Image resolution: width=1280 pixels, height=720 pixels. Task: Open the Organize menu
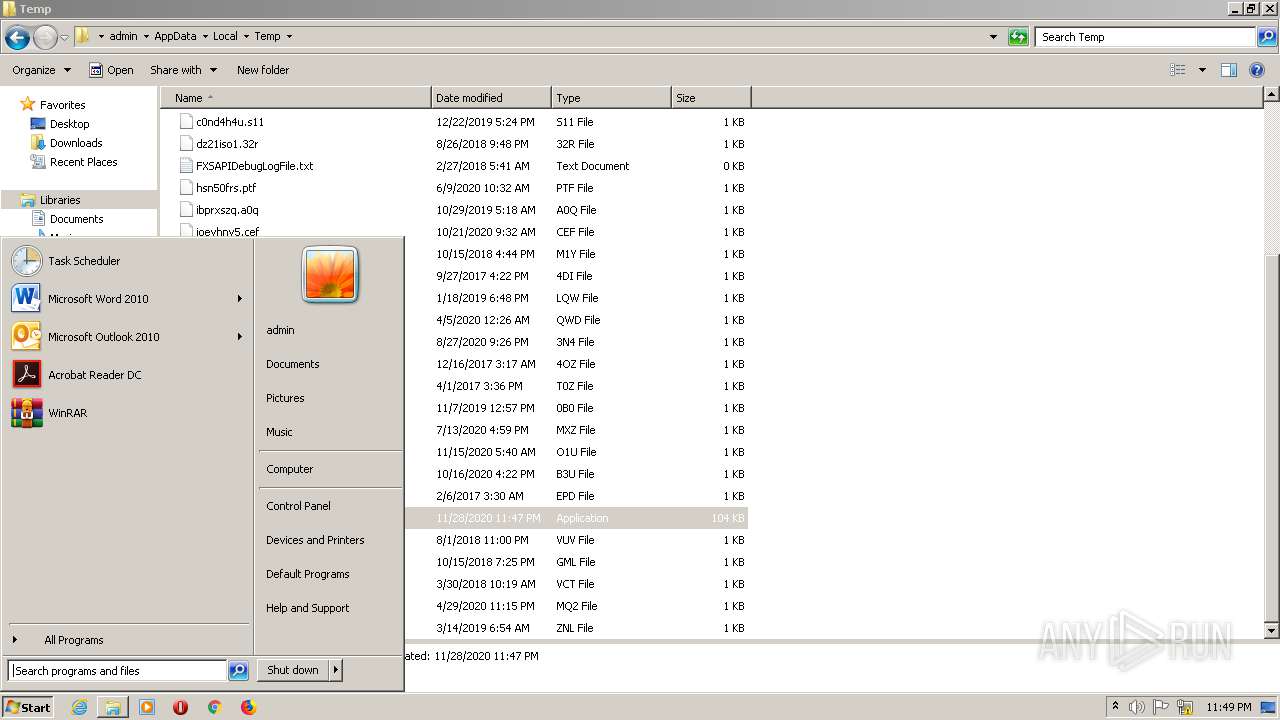[x=41, y=70]
